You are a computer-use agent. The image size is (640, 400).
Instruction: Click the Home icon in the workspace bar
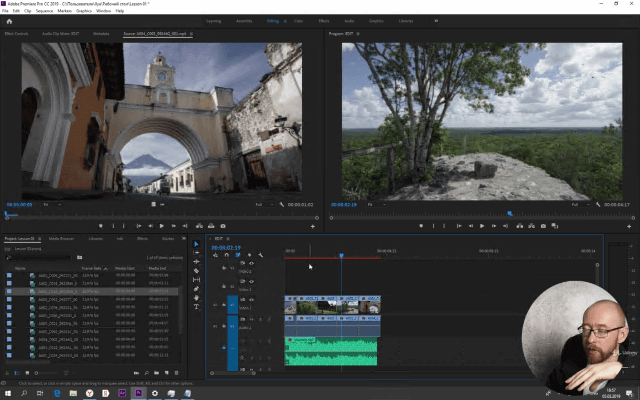click(9, 19)
